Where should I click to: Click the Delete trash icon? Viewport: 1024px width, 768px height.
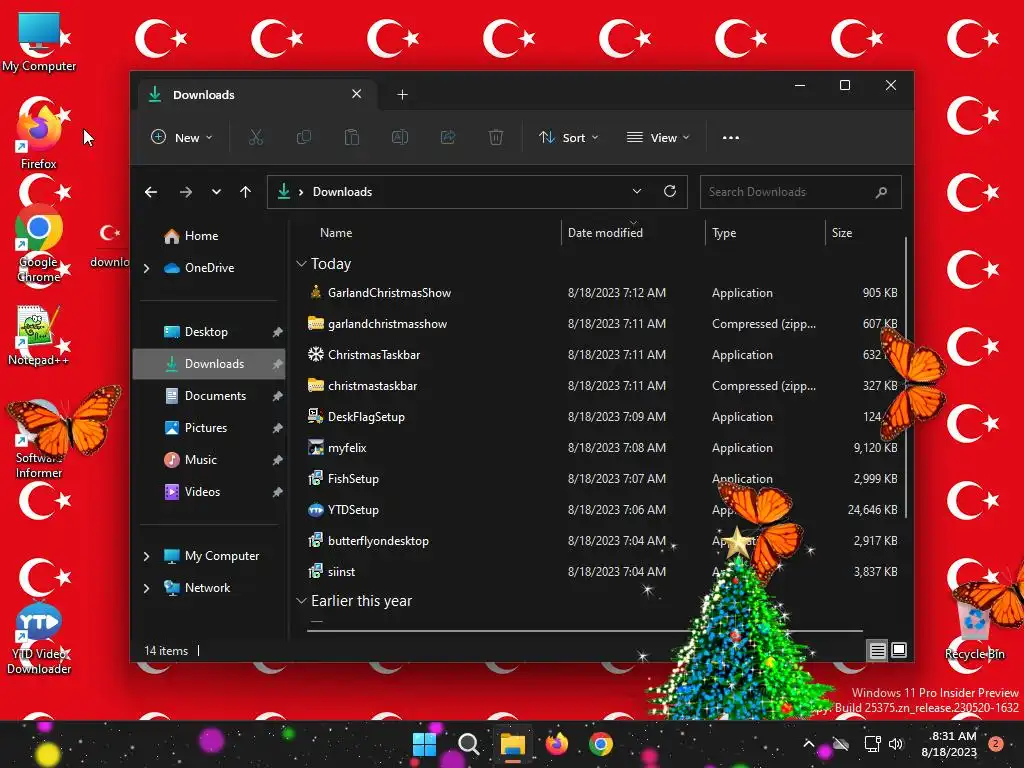[x=496, y=138]
